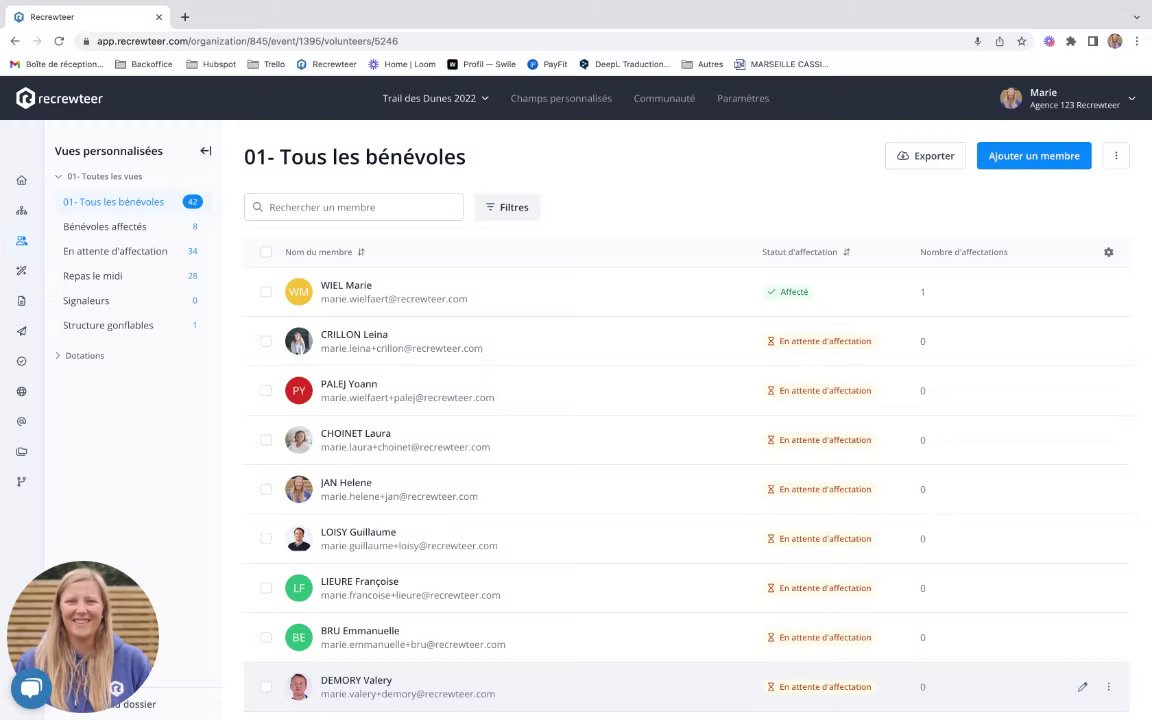Click the Affecté status badge for WIEL Marie
The width and height of the screenshot is (1152, 720).
click(x=788, y=292)
